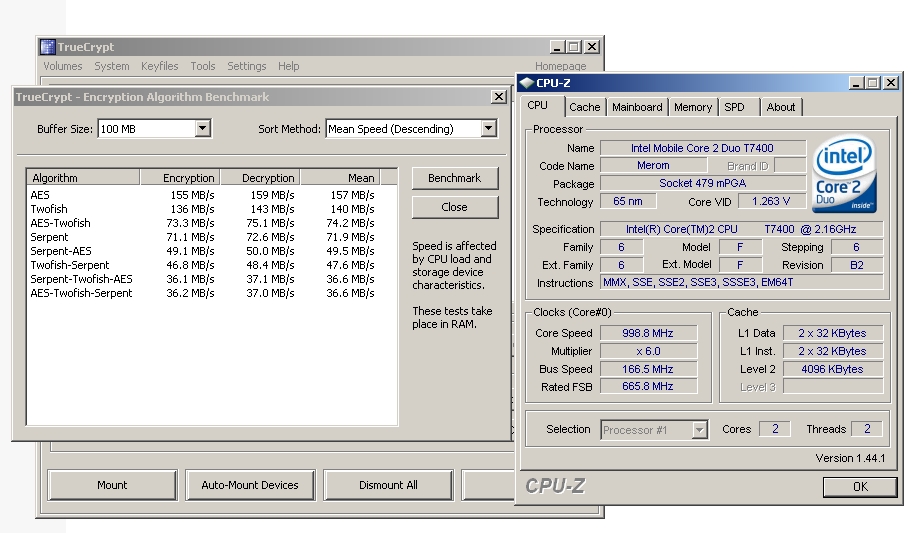Viewport: 922px width, 533px height.
Task: Click the Specification field value
Action: 741,229
